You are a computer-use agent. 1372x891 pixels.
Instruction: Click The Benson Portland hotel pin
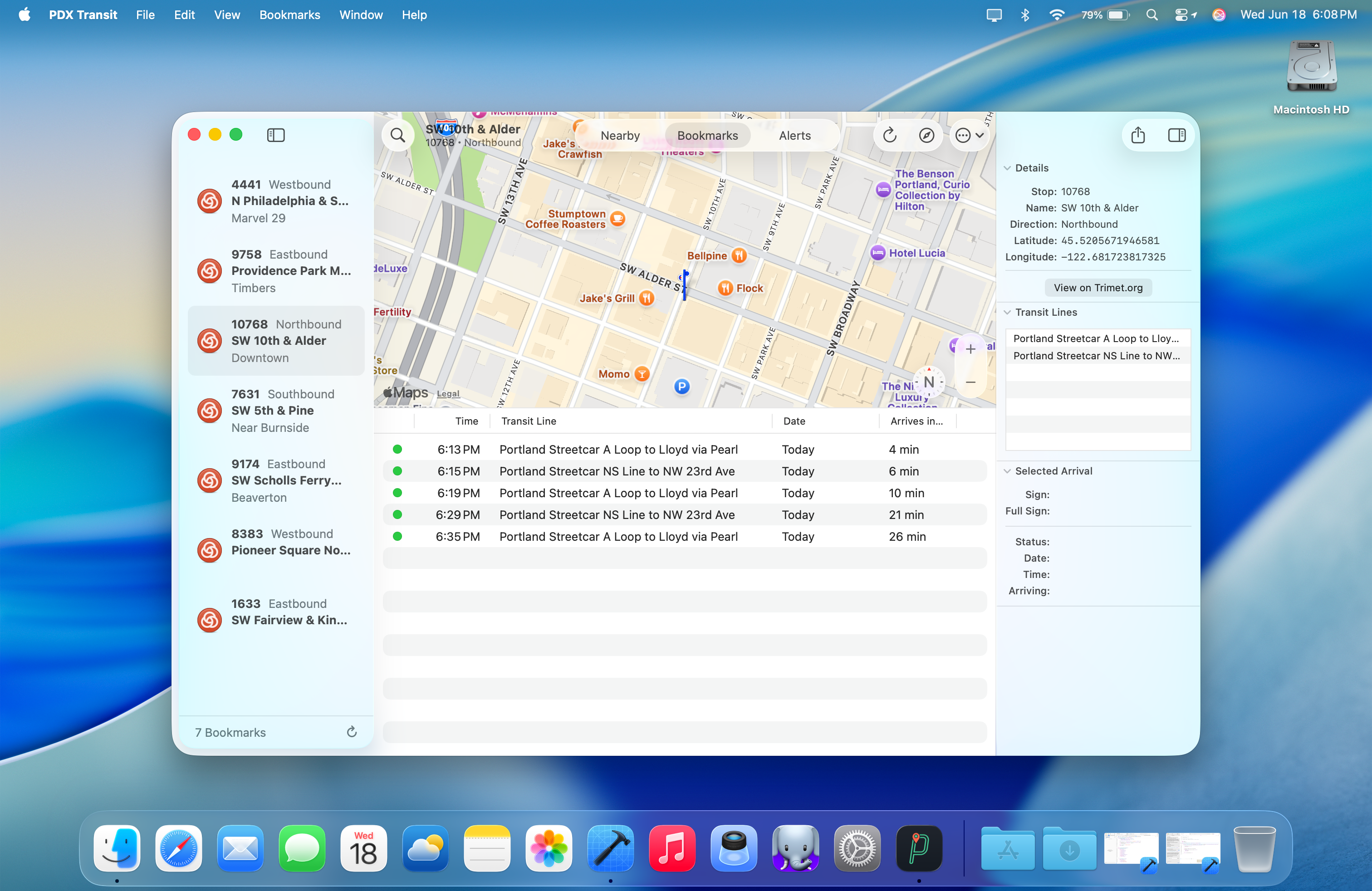pos(882,189)
